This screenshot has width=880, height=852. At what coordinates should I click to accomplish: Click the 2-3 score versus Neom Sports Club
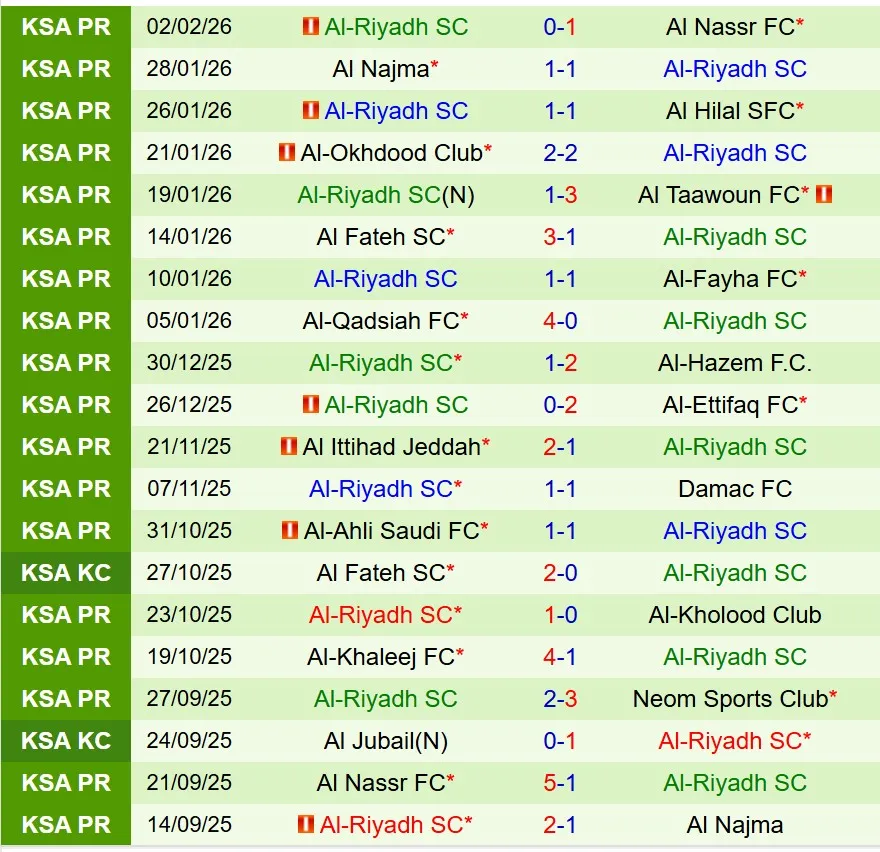560,699
